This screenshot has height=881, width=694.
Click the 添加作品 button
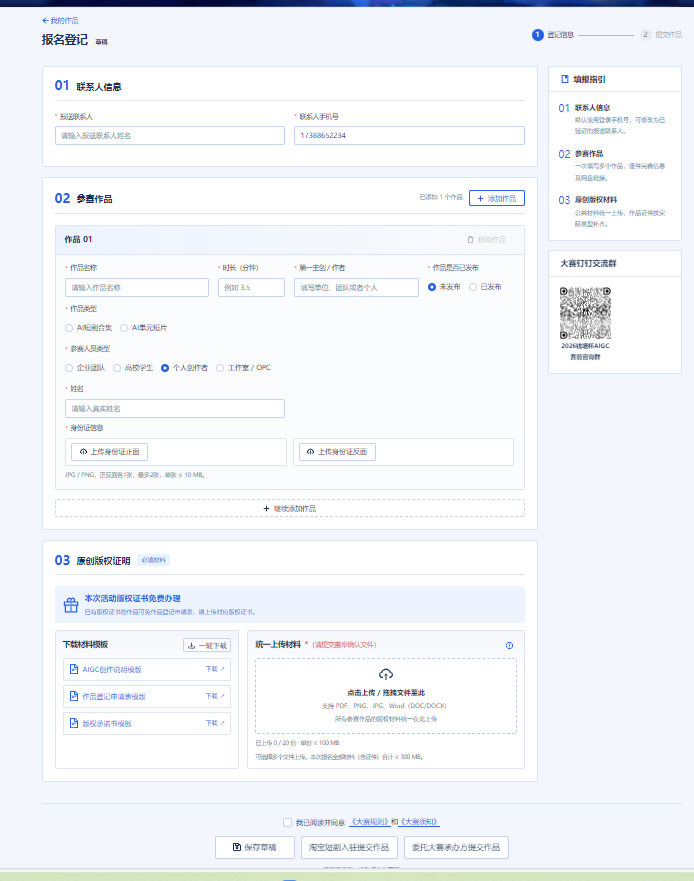(497, 198)
